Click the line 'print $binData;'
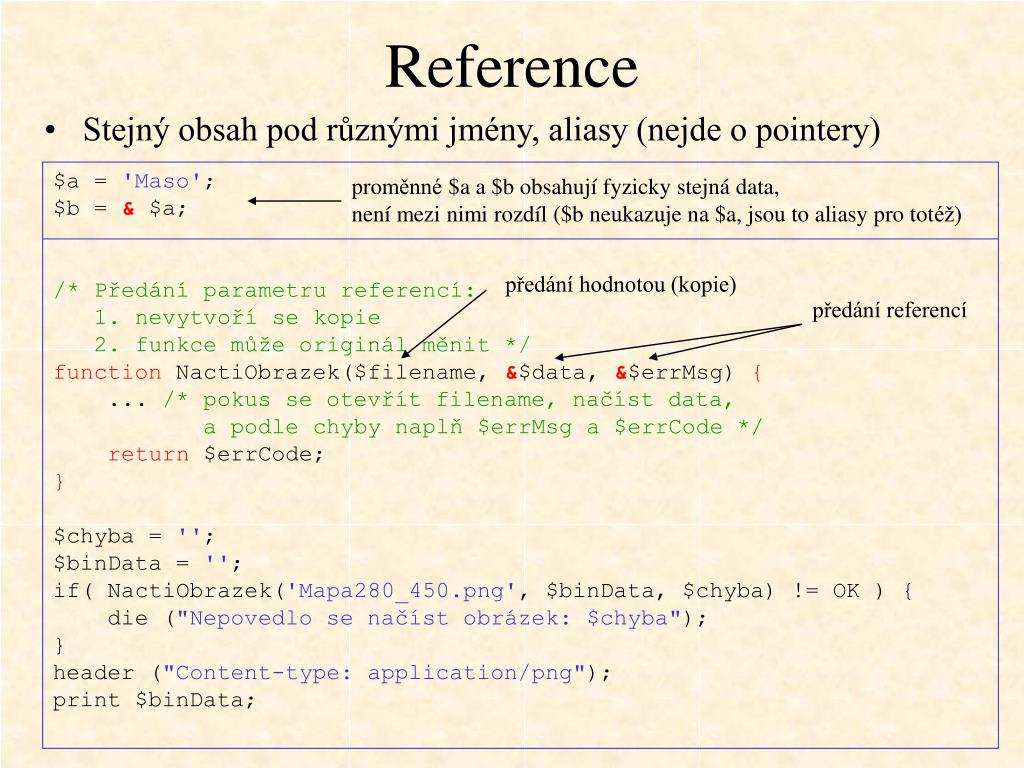 click(x=154, y=701)
